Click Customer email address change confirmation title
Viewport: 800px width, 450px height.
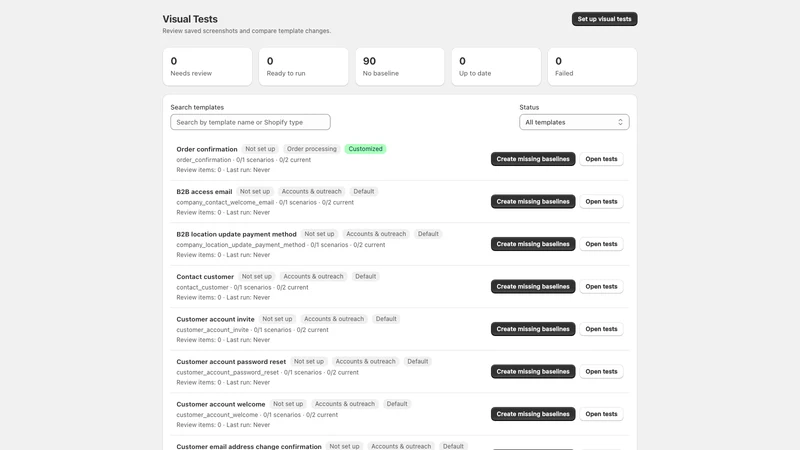[249, 446]
